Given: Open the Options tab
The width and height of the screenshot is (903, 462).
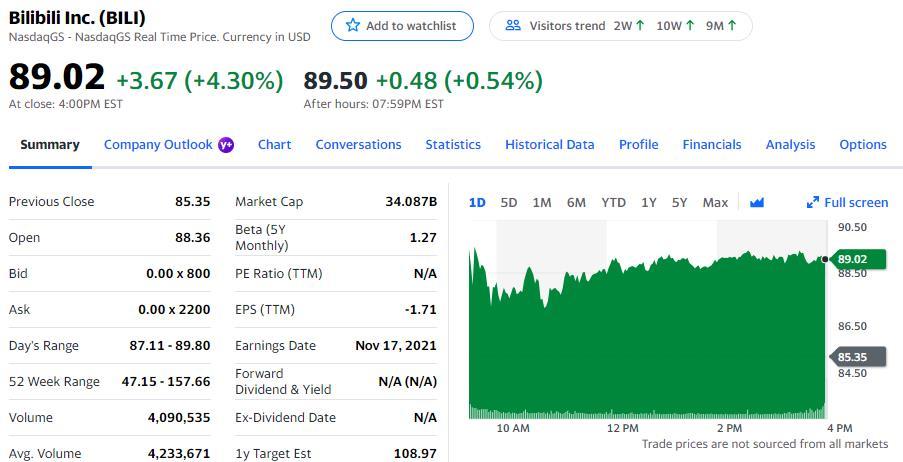Looking at the screenshot, I should tap(863, 145).
